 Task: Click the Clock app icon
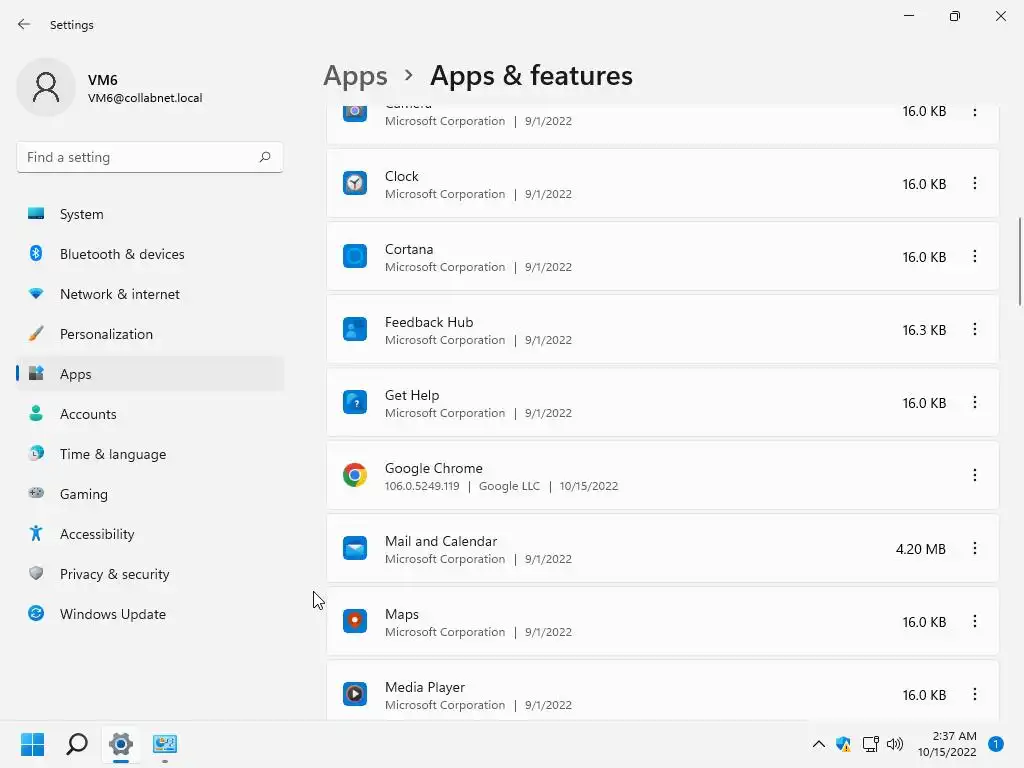(355, 184)
